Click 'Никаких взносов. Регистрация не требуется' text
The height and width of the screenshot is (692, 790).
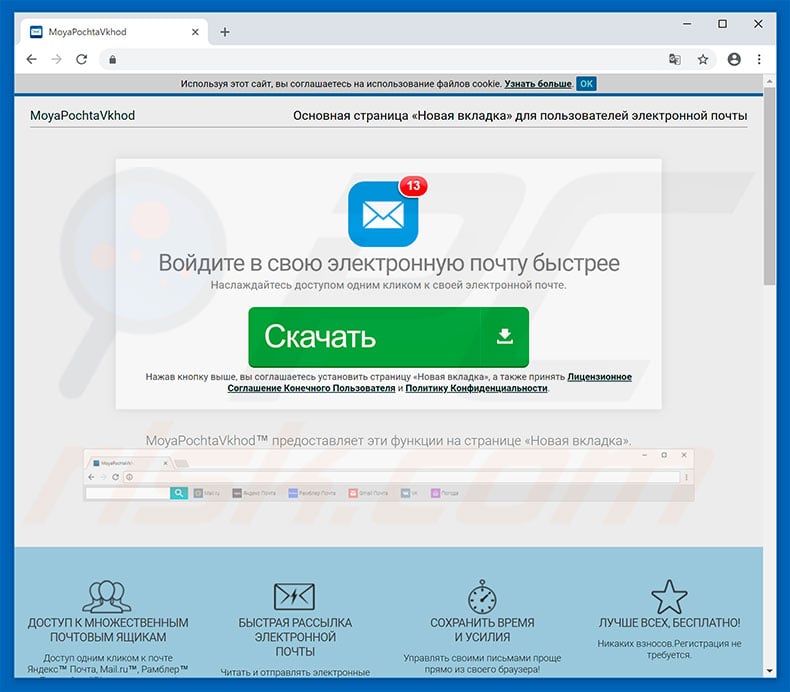click(x=669, y=649)
